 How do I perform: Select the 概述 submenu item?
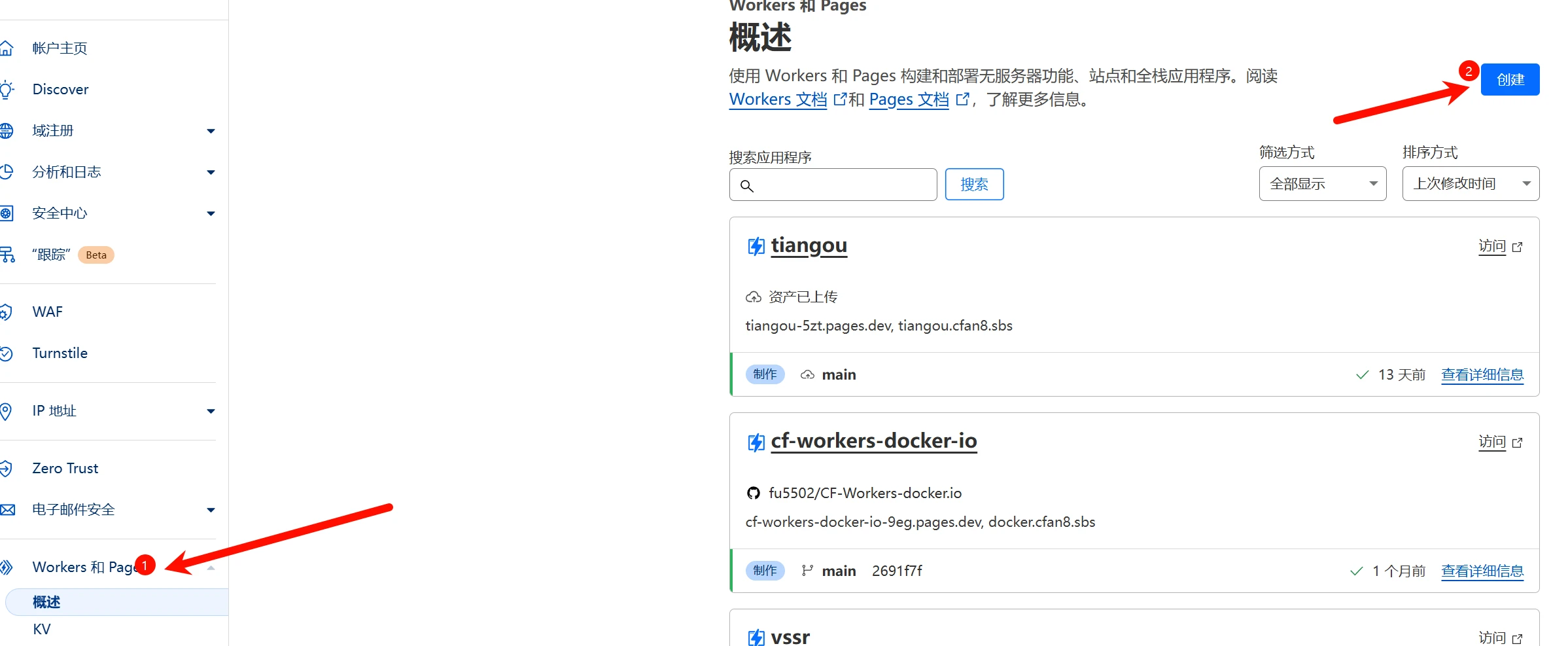(x=117, y=601)
